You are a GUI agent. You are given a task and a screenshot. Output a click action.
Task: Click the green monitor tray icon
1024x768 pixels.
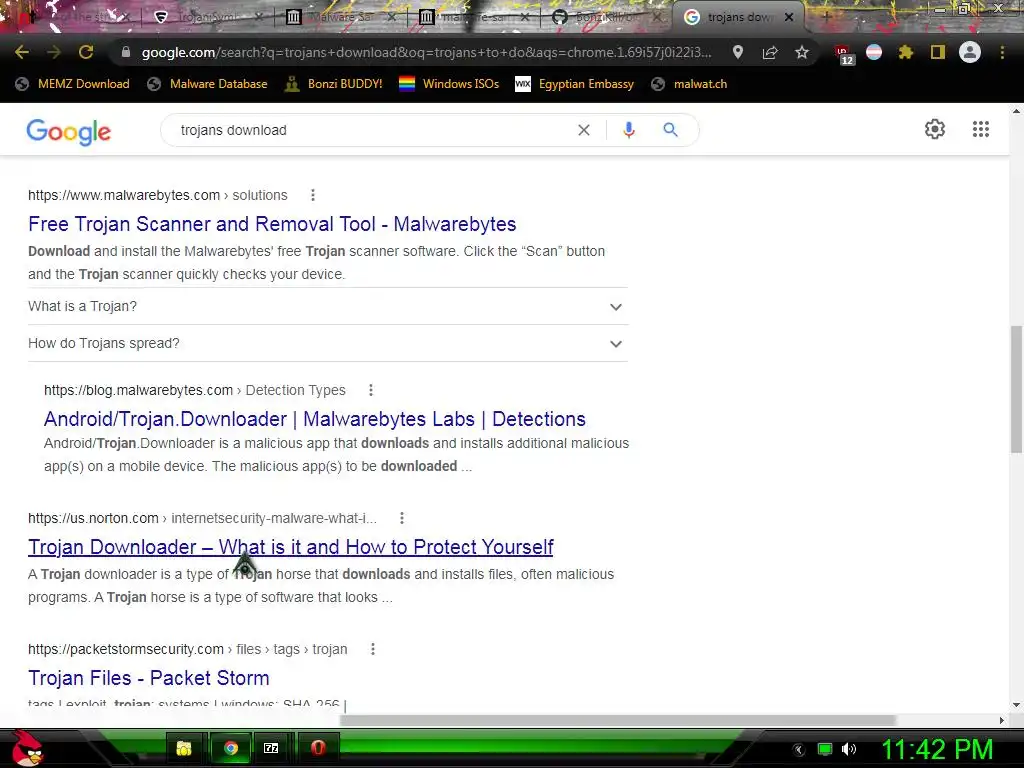(825, 749)
